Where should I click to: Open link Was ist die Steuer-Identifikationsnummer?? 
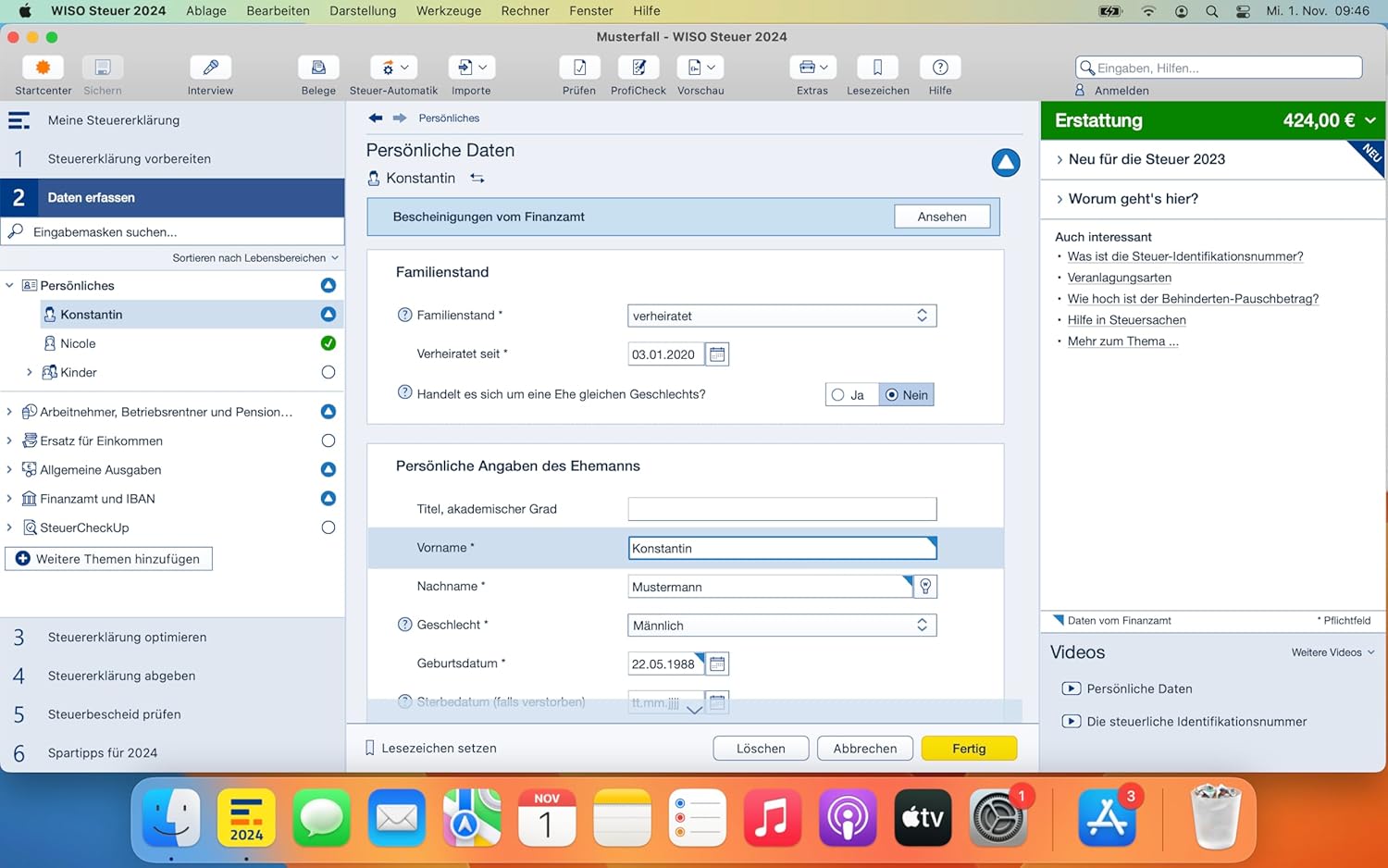(x=1185, y=256)
